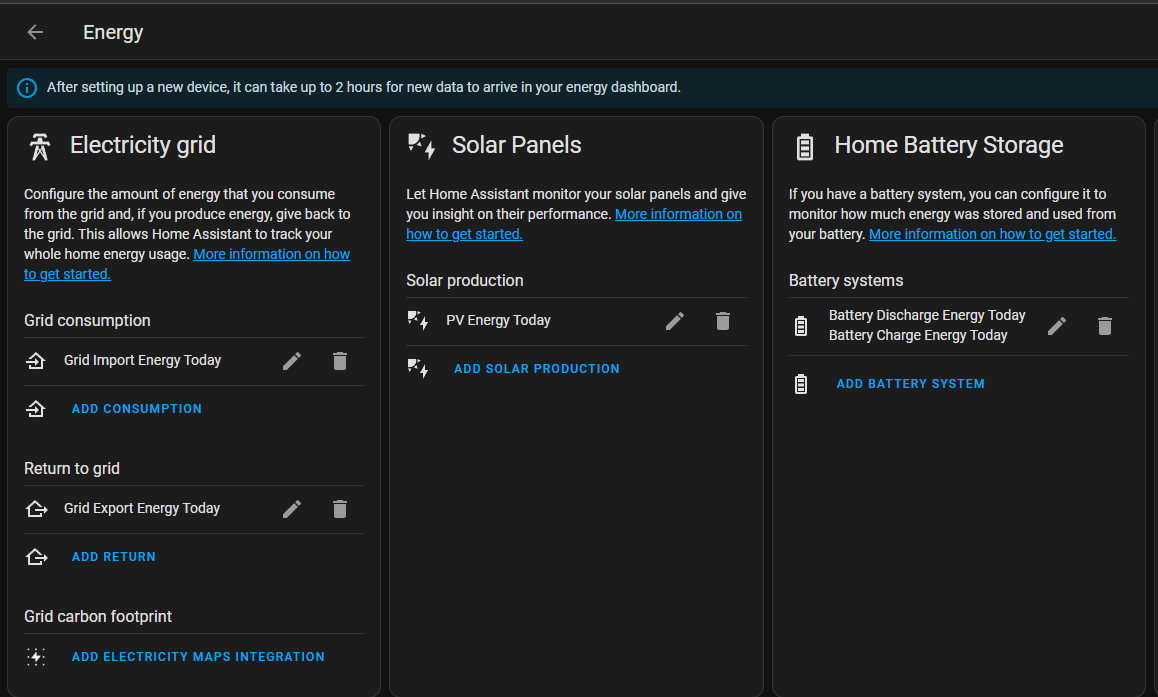The width and height of the screenshot is (1158, 697).
Task: Delete the Grid Import Energy Today source
Action: (x=340, y=361)
